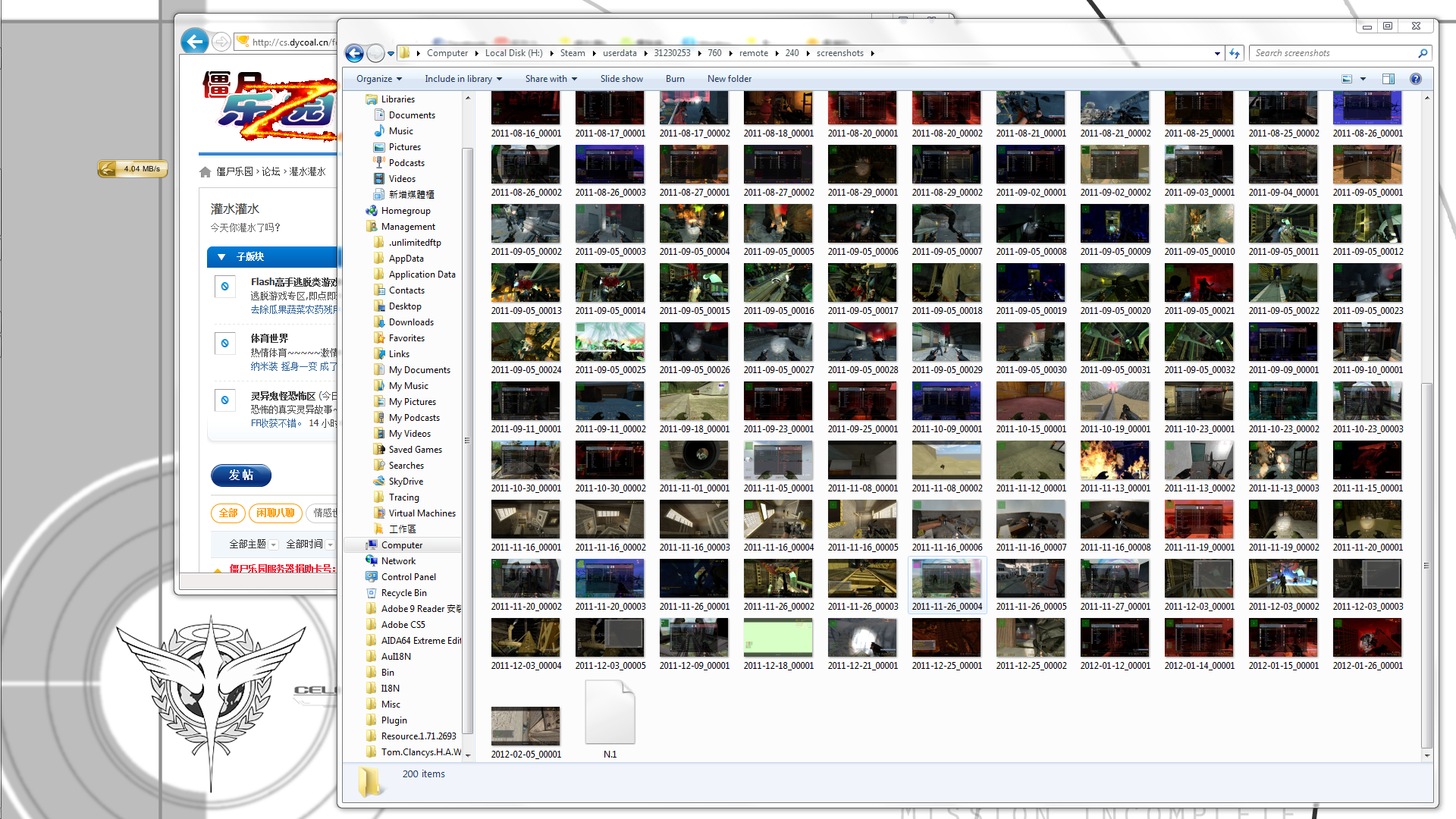Click the Change your view icon
Screen dimensions: 1456x819
[x=1347, y=79]
